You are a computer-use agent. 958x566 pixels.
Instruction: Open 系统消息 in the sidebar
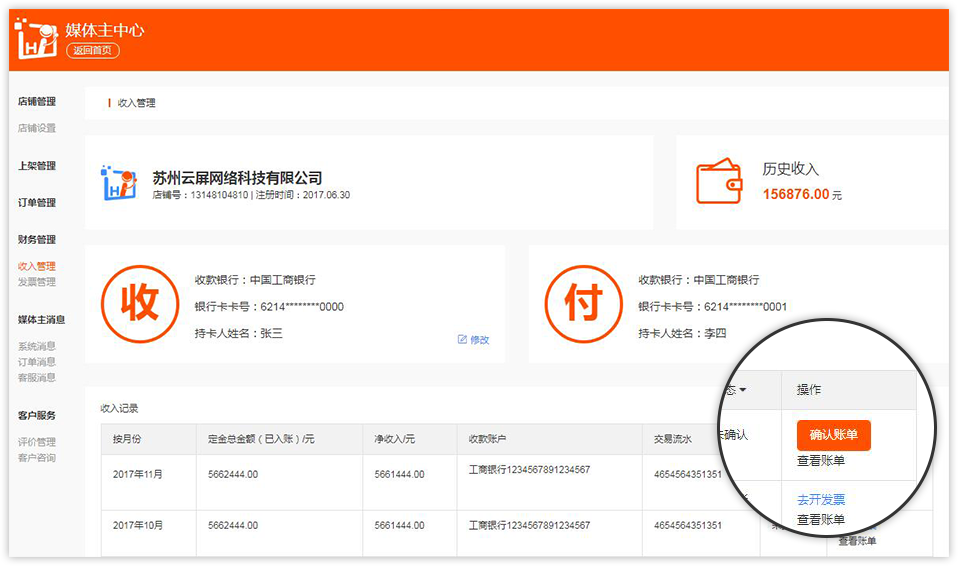coord(37,346)
